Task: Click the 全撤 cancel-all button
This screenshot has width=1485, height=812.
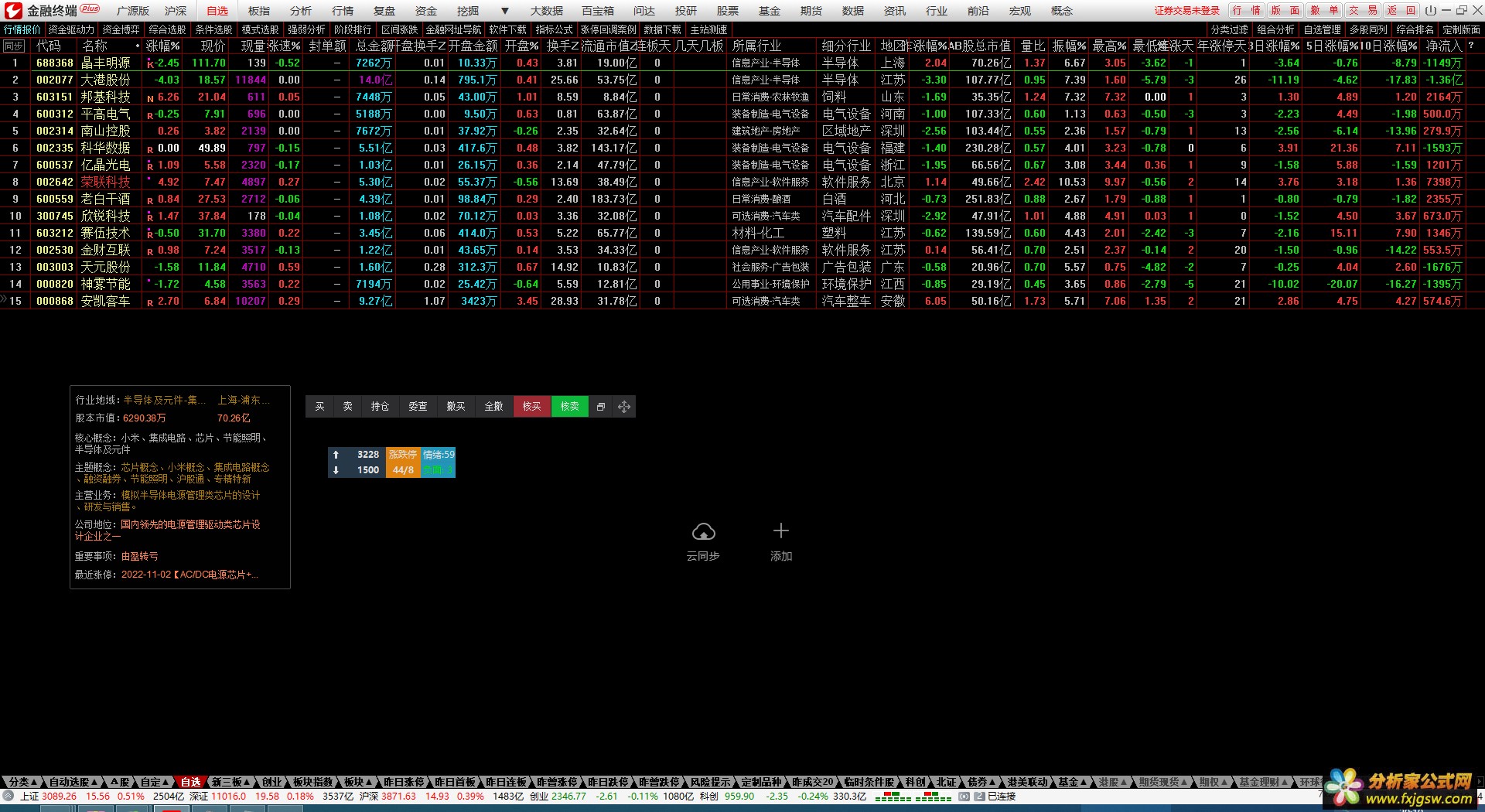Action: click(493, 407)
